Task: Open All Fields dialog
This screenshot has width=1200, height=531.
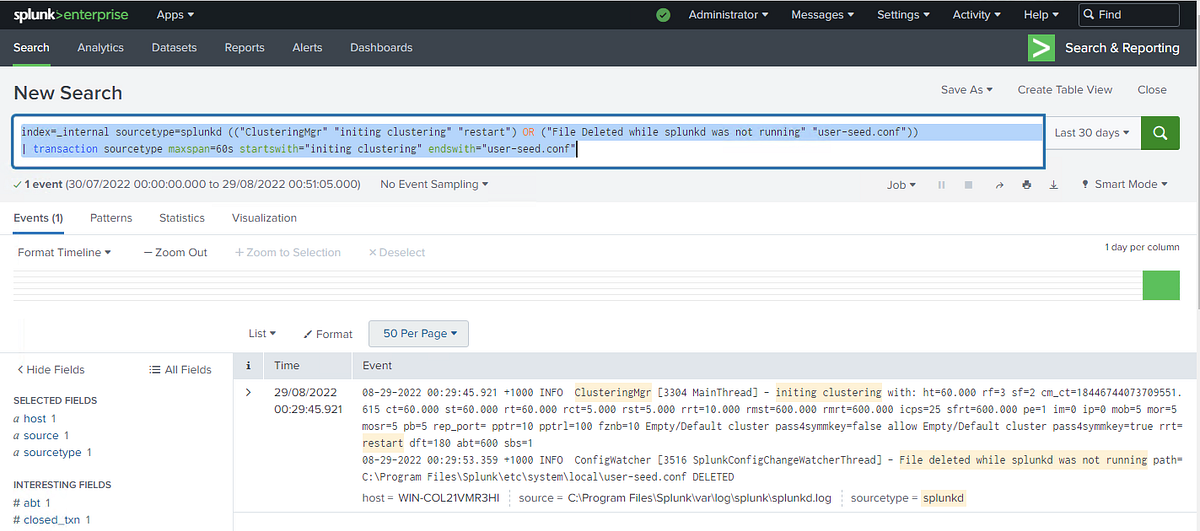Action: pyautogui.click(x=180, y=370)
